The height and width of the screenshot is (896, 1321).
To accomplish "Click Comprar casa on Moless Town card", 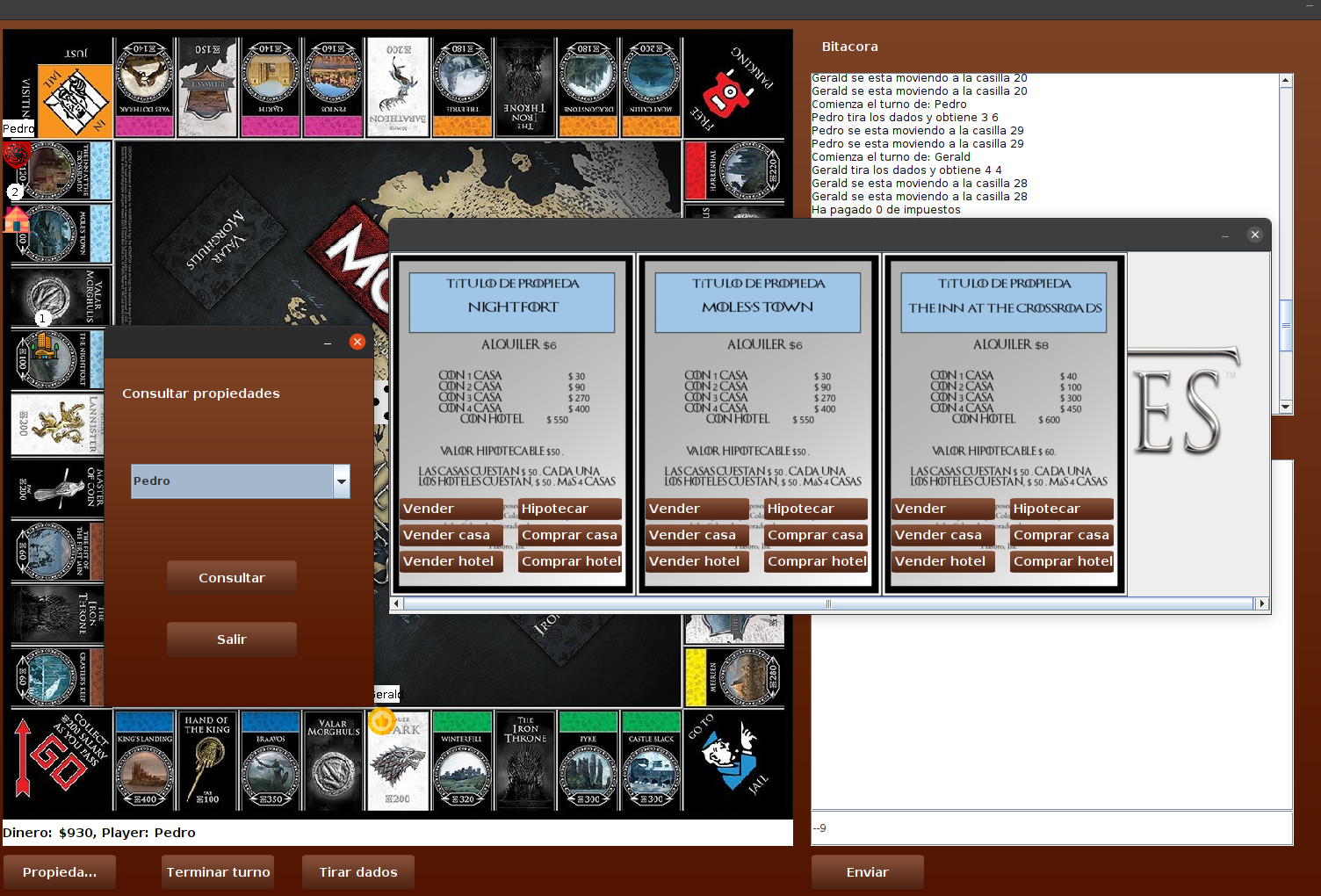I will tap(816, 535).
